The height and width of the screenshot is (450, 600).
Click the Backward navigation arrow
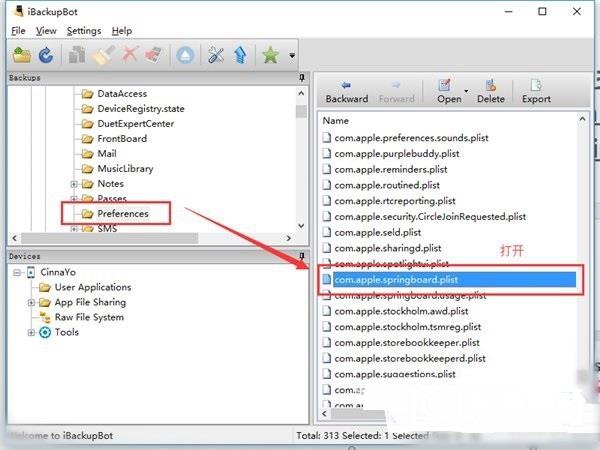(346, 91)
